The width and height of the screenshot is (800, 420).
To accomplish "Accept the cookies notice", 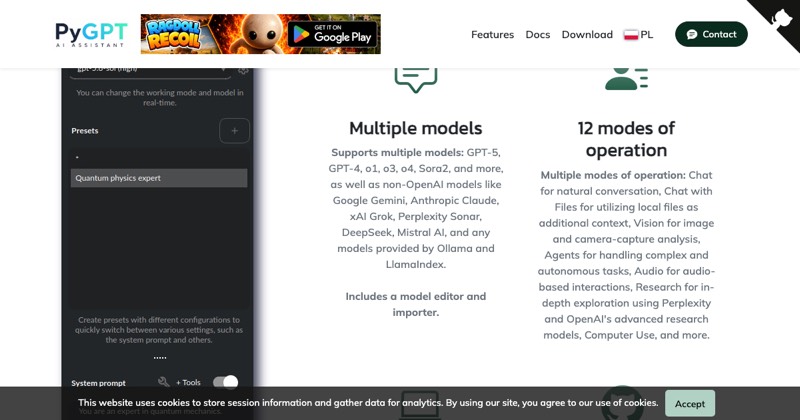I will click(x=690, y=404).
